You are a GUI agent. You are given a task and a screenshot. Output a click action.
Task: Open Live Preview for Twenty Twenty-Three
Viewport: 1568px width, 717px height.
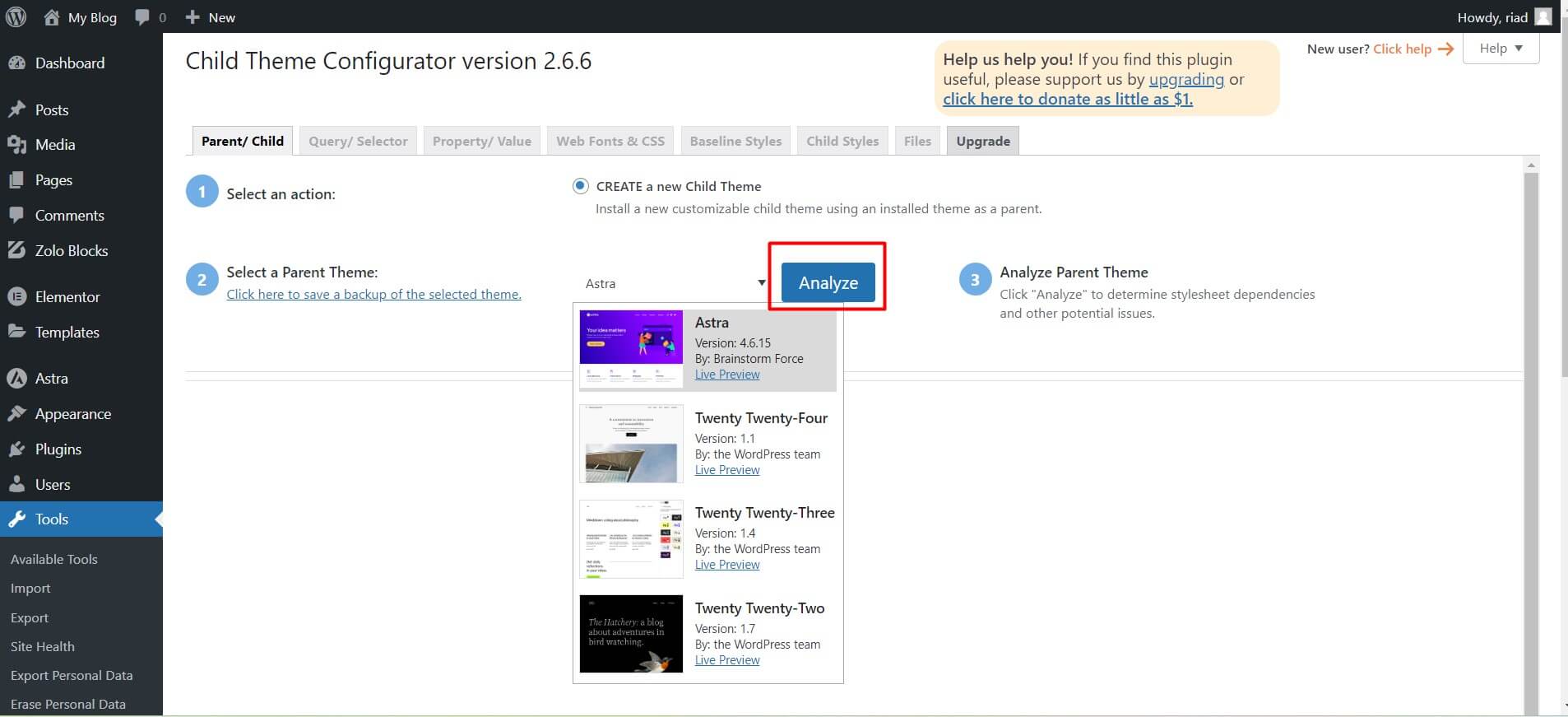coord(727,565)
